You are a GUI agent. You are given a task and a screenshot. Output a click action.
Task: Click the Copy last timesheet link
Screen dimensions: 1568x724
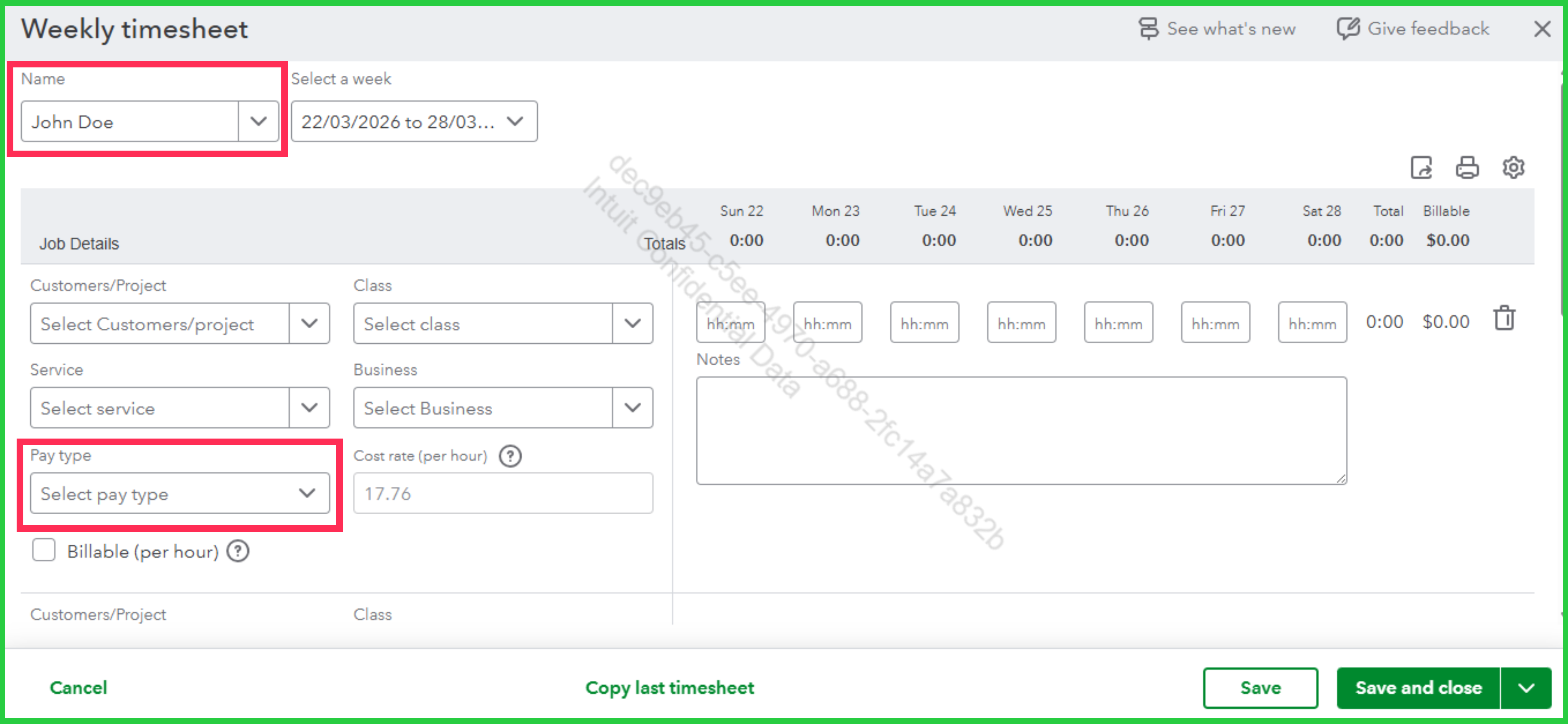click(670, 687)
